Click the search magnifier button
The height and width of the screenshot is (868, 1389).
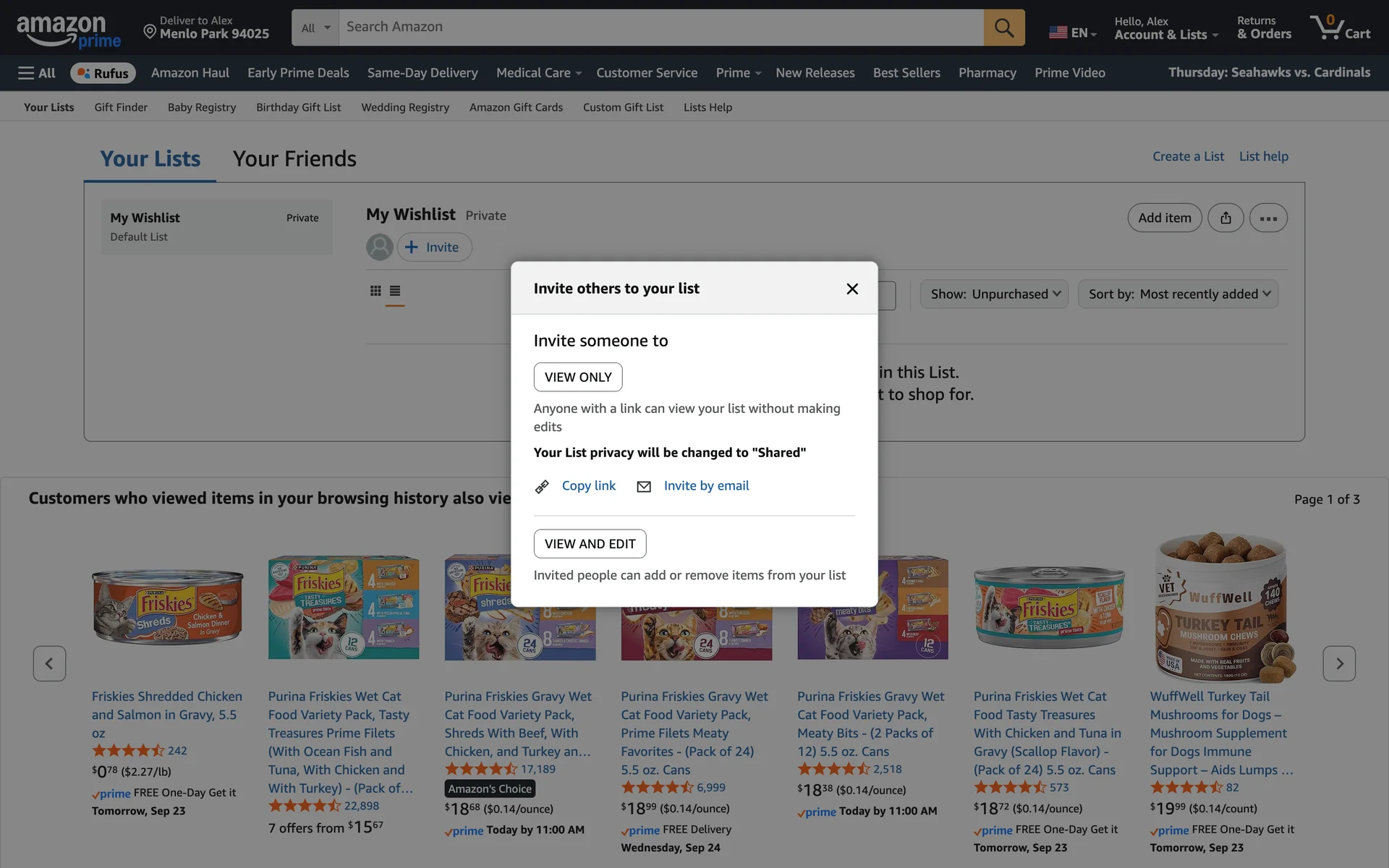[x=1003, y=27]
